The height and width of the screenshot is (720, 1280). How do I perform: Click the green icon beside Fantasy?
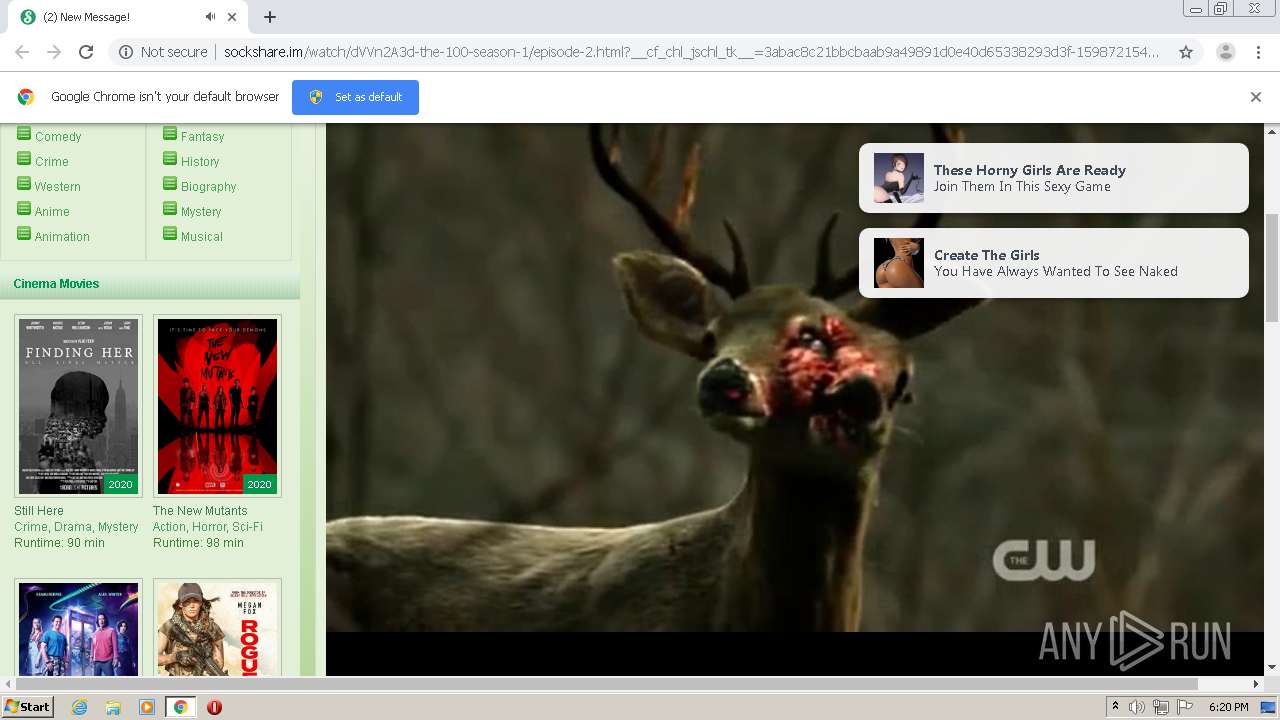(x=170, y=133)
